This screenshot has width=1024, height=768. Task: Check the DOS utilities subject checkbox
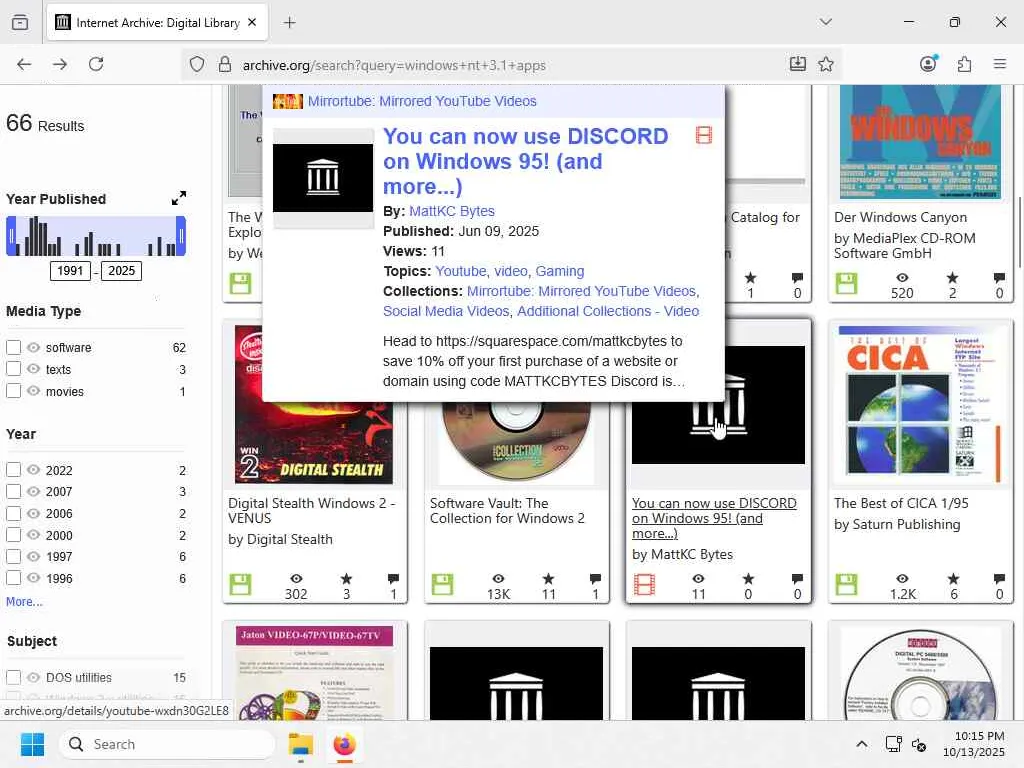coord(14,677)
